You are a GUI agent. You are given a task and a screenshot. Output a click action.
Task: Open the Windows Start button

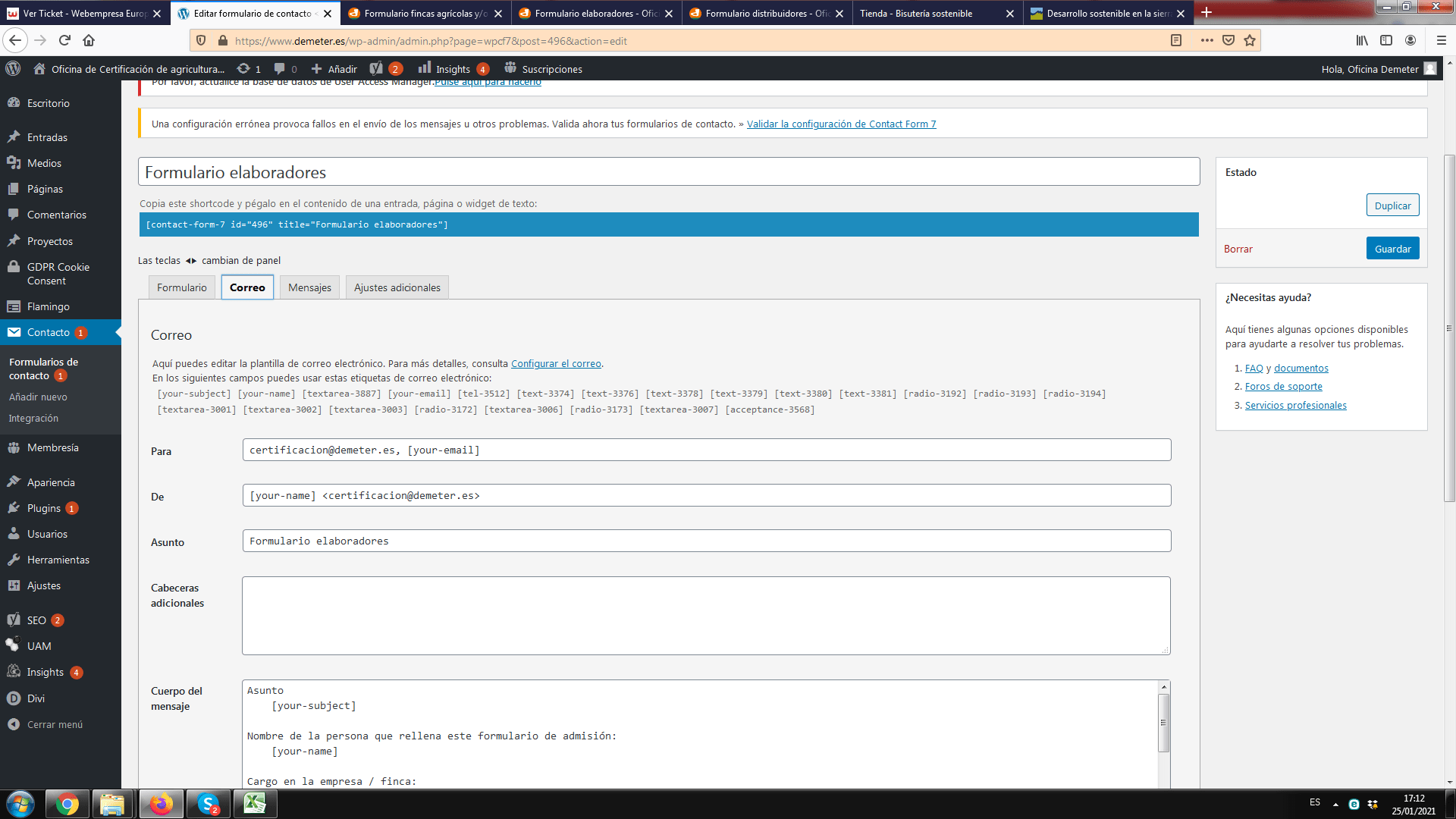[20, 804]
